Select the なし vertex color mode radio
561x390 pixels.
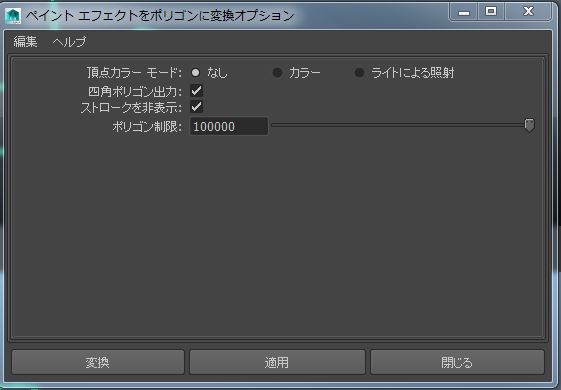pos(195,73)
